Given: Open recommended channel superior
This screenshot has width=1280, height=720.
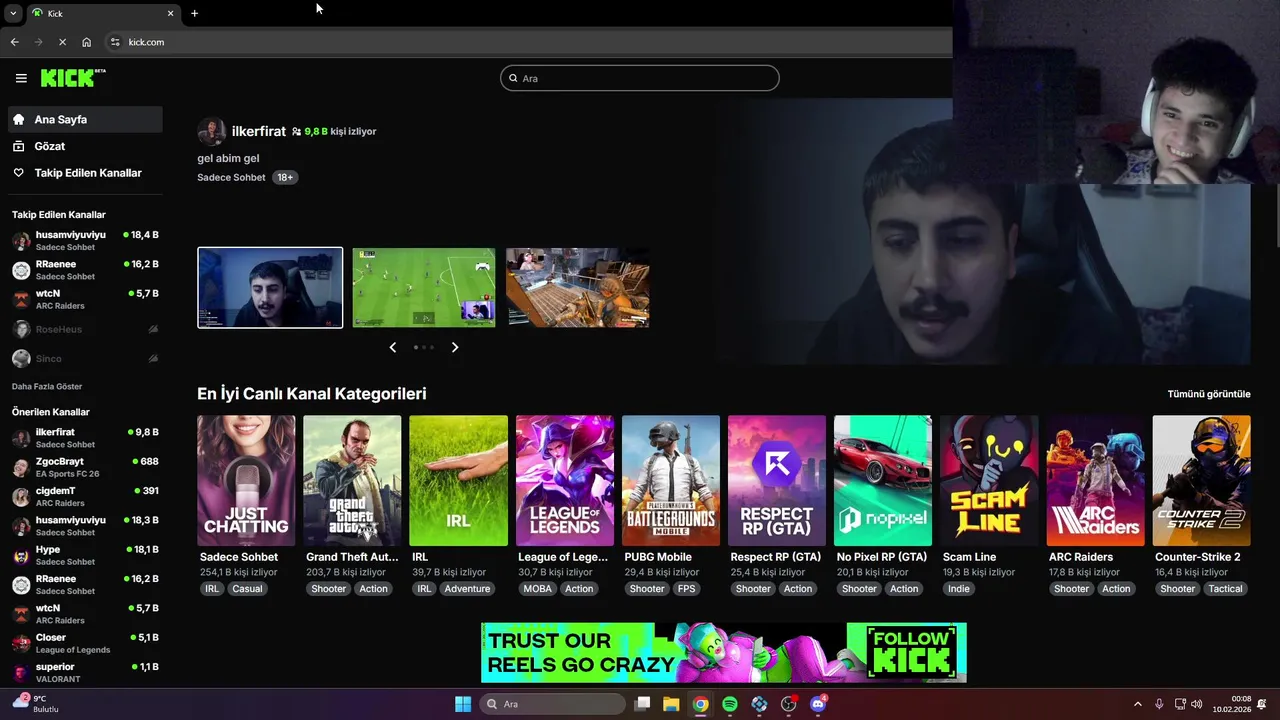Looking at the screenshot, I should tap(85, 672).
